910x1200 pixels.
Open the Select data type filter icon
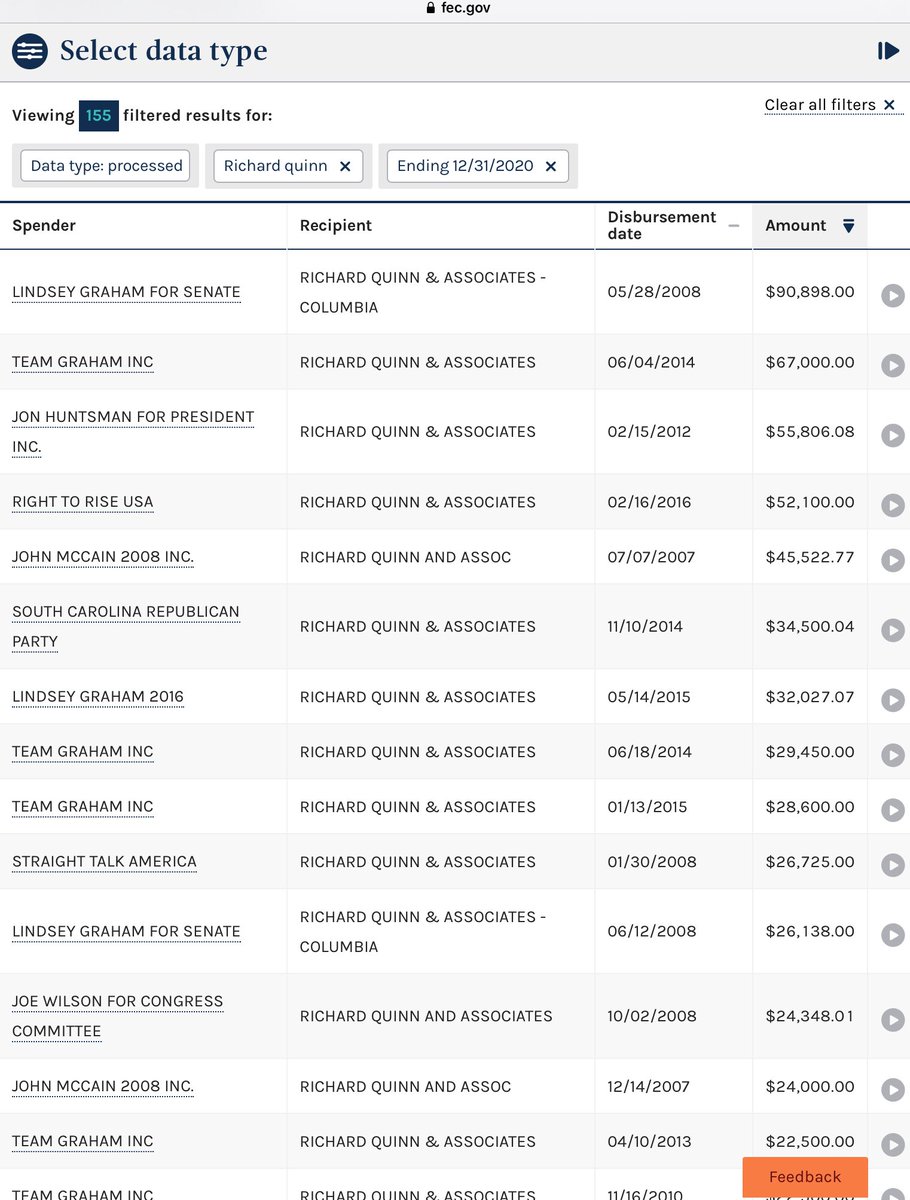pyautogui.click(x=30, y=51)
